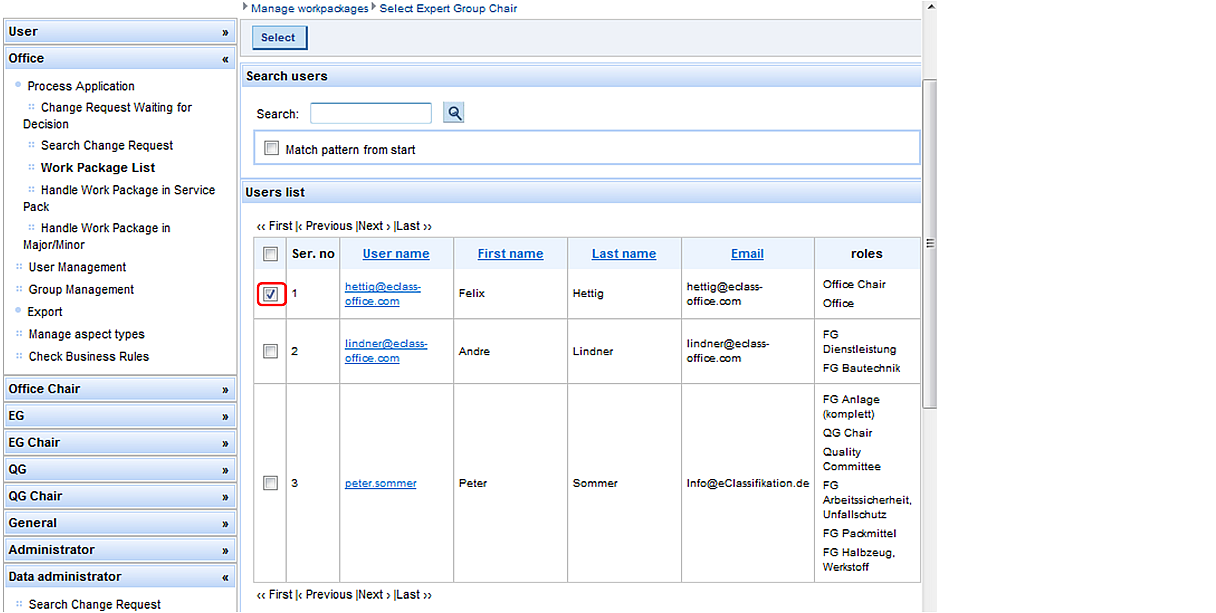Select the checkbox for Peter Sommer
The image size is (1216, 613).
coord(270,483)
